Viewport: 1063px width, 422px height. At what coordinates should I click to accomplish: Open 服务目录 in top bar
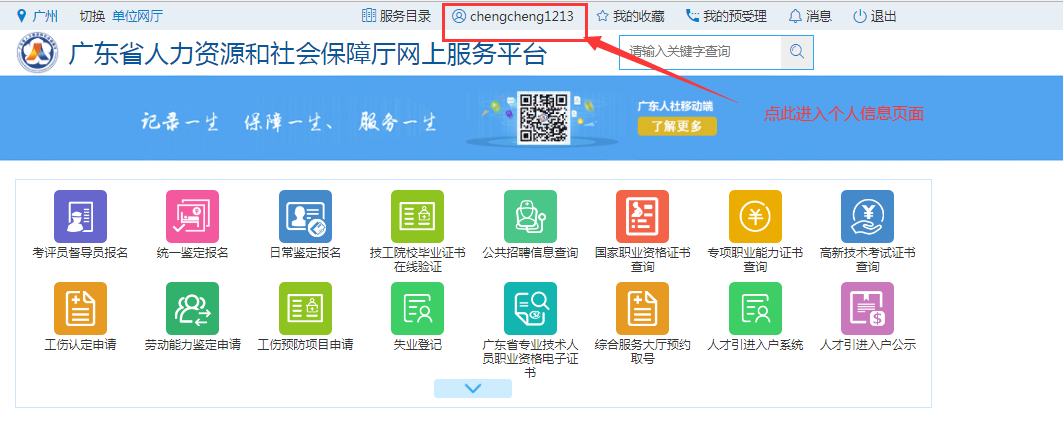(397, 16)
